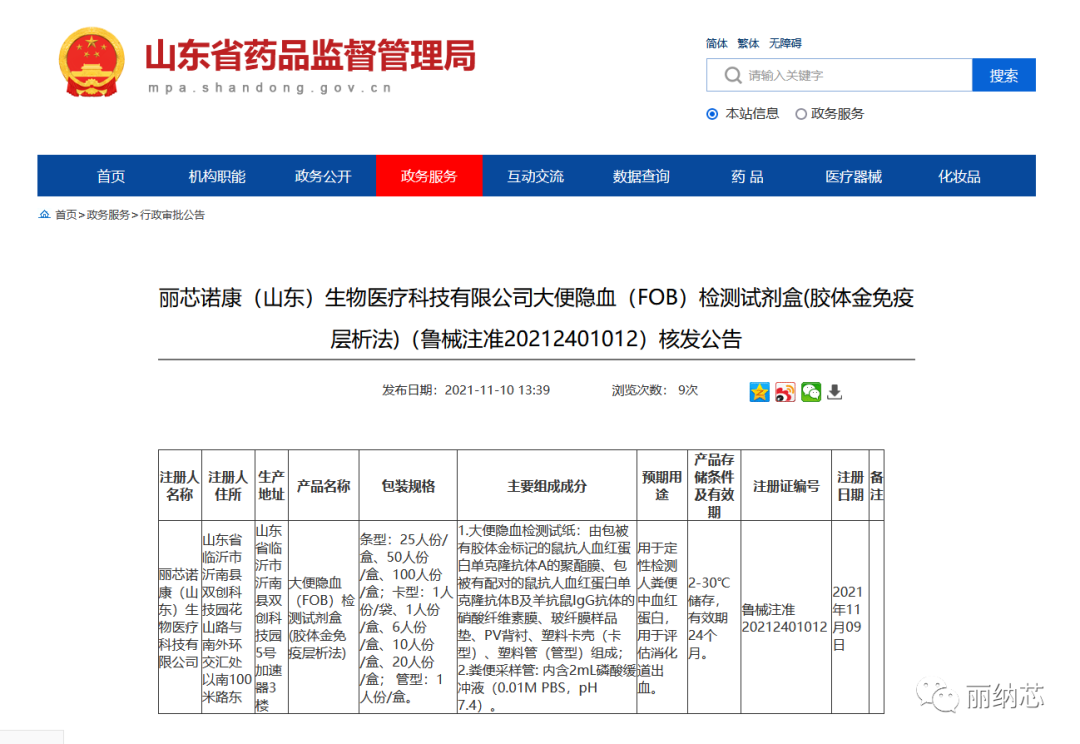Go to the 医疗器械 section
The height and width of the screenshot is (744, 1080).
pos(853,176)
